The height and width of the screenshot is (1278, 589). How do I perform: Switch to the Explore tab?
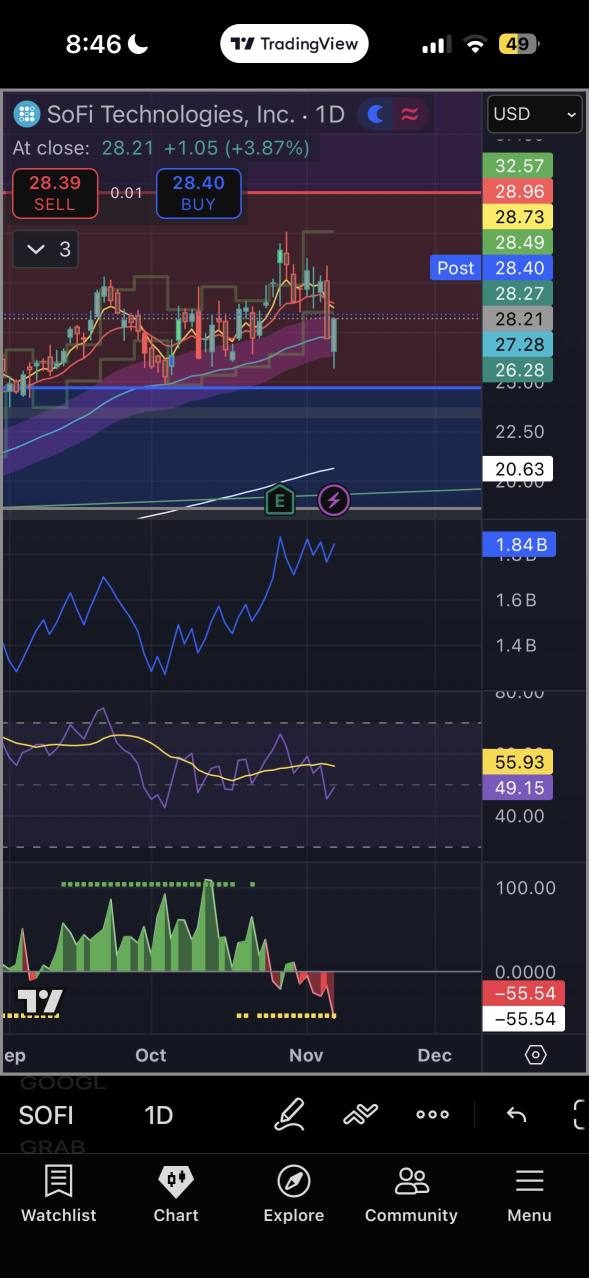[294, 1194]
